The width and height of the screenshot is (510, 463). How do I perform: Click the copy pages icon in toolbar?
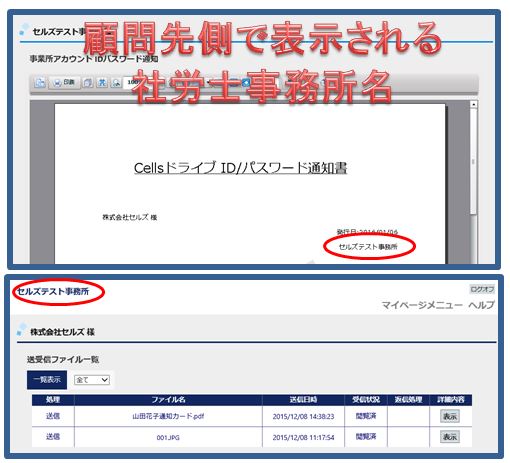point(88,82)
